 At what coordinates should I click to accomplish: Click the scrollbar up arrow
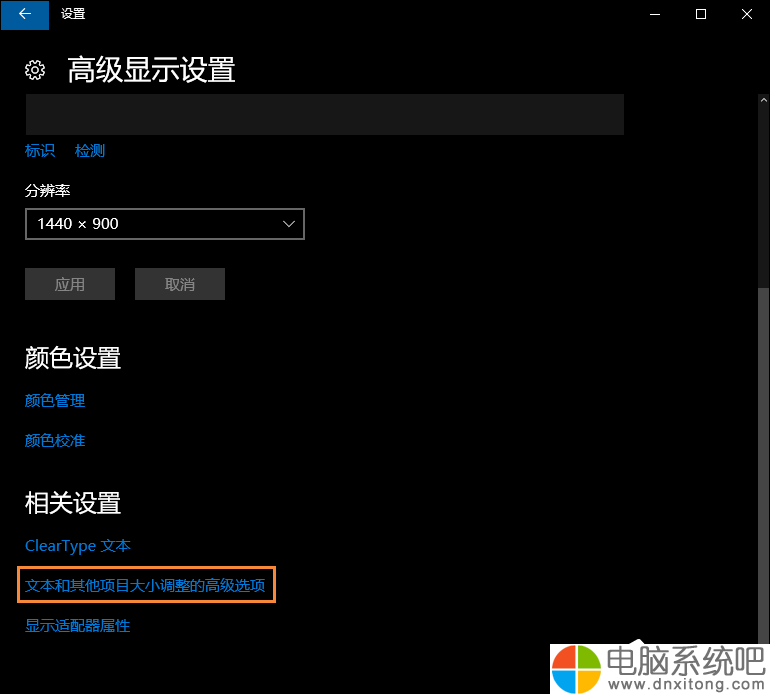(764, 100)
